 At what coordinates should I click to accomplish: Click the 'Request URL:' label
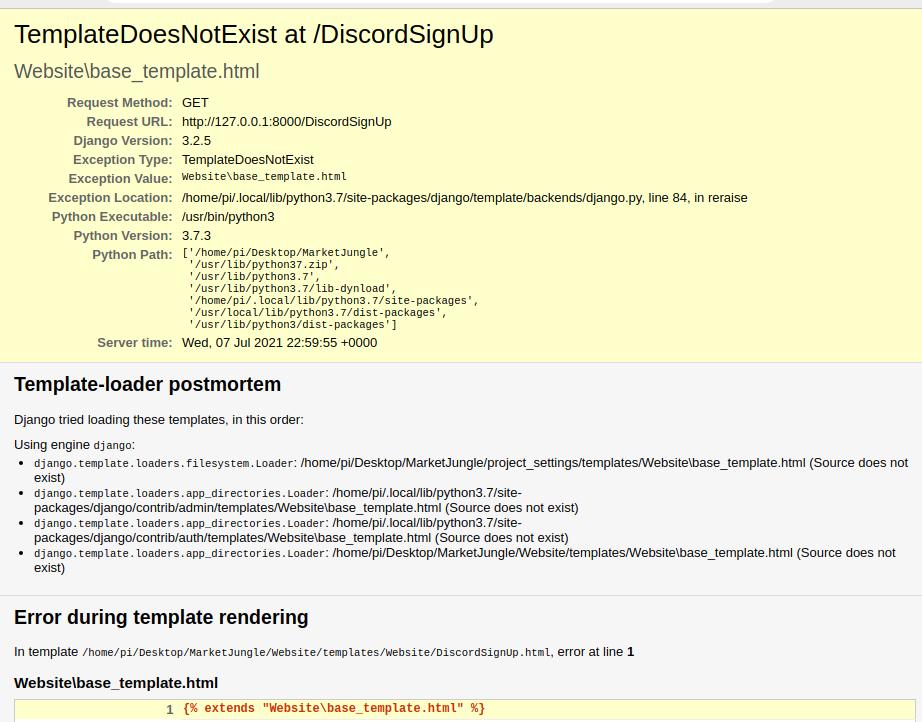129,122
